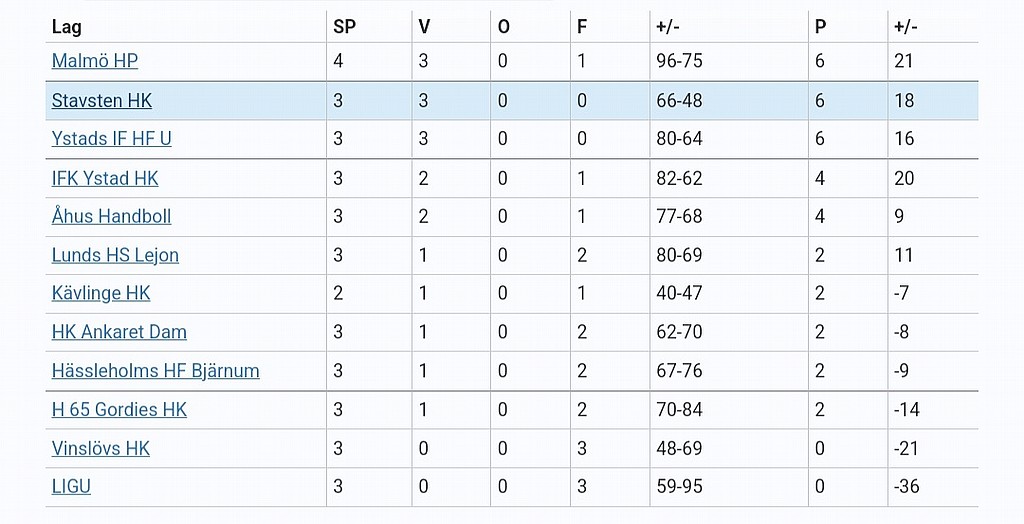Select the V column header

(x=424, y=27)
